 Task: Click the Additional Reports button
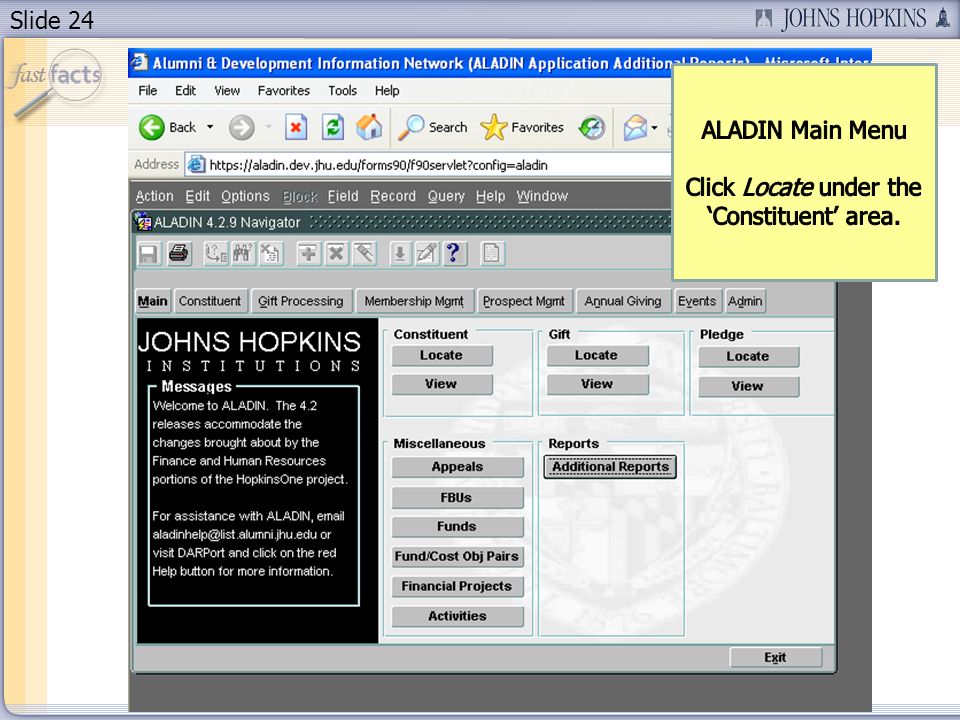click(610, 467)
